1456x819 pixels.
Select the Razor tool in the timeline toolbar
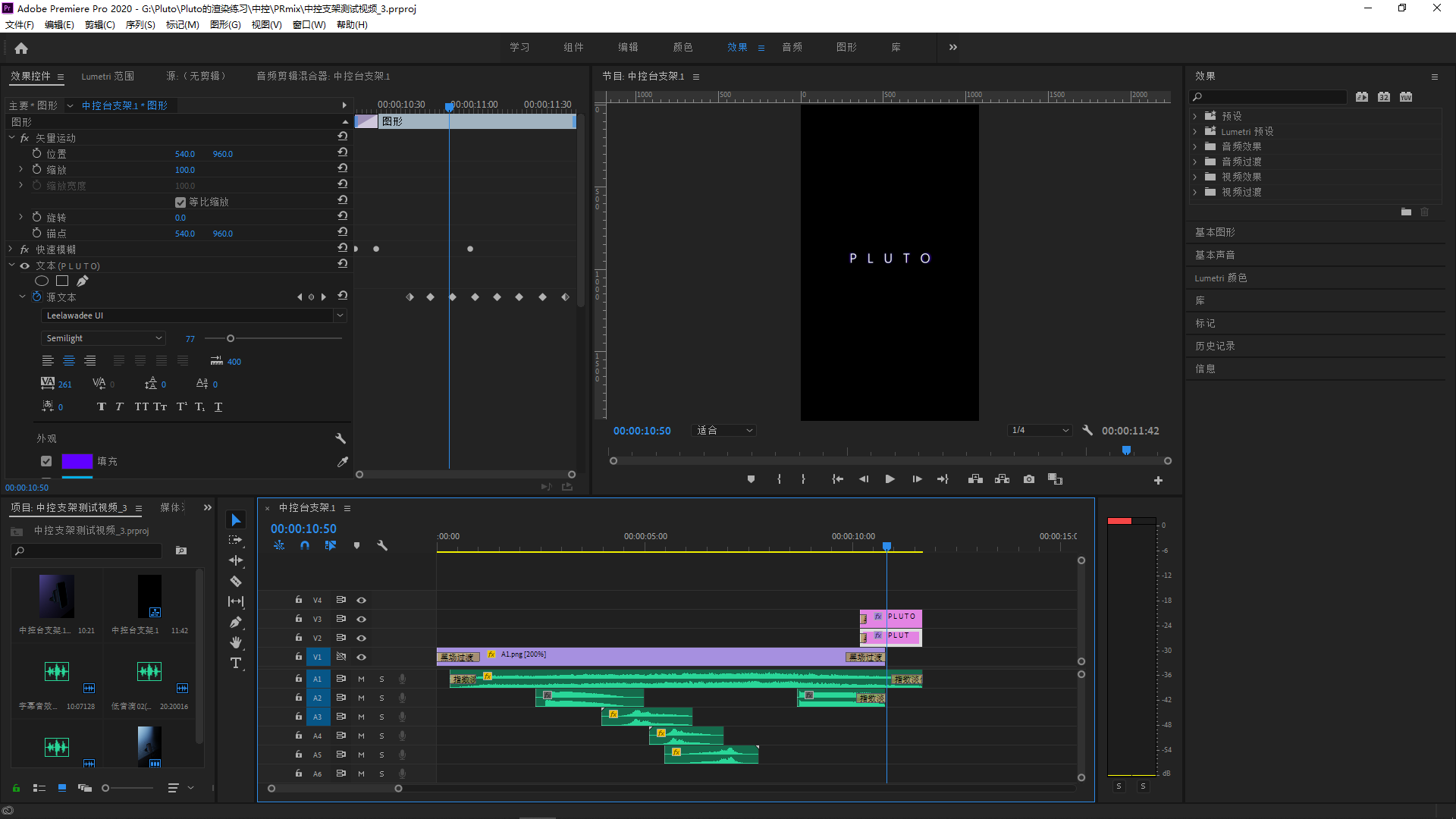coord(235,581)
